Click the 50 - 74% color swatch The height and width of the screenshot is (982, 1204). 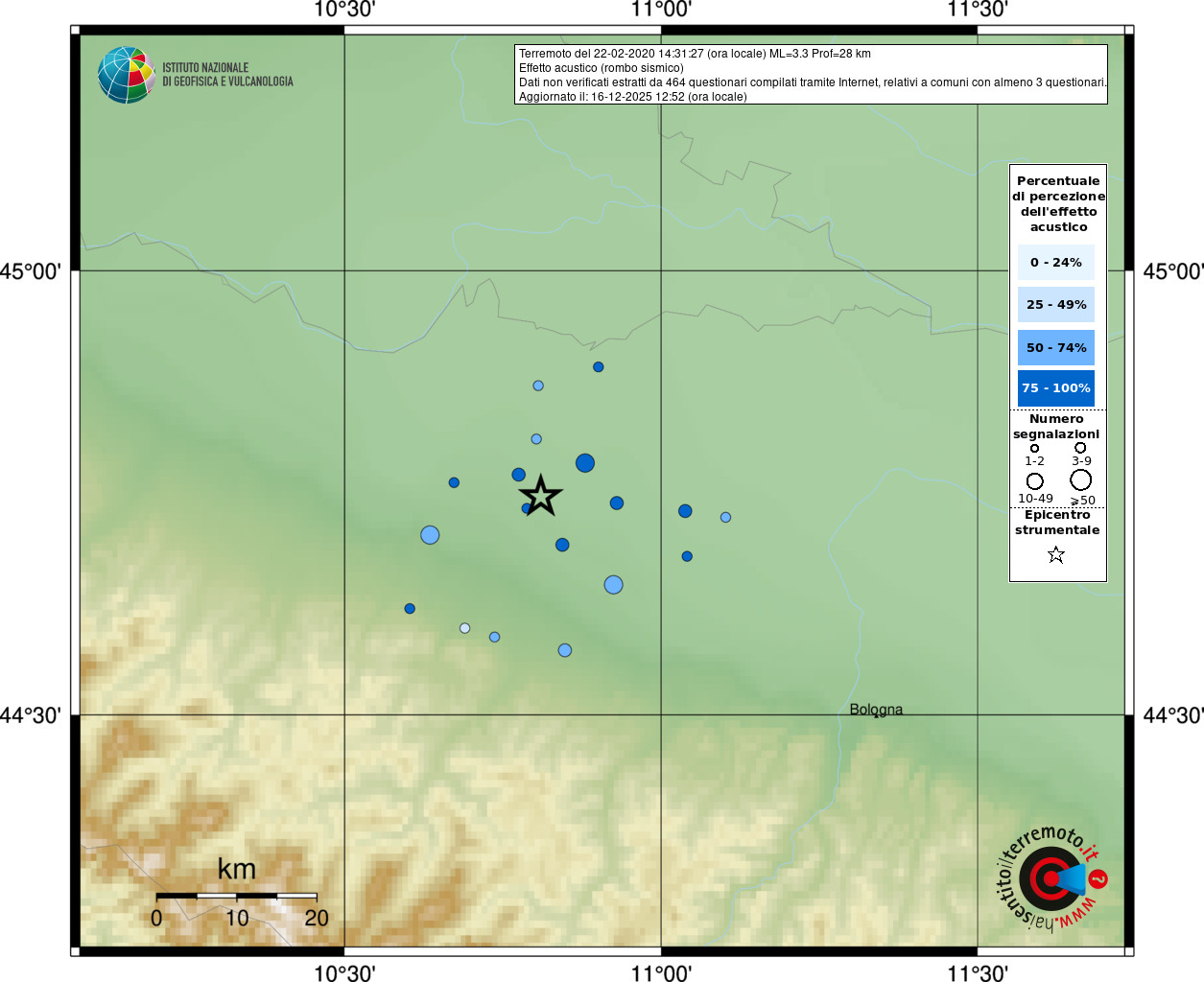point(1056,347)
